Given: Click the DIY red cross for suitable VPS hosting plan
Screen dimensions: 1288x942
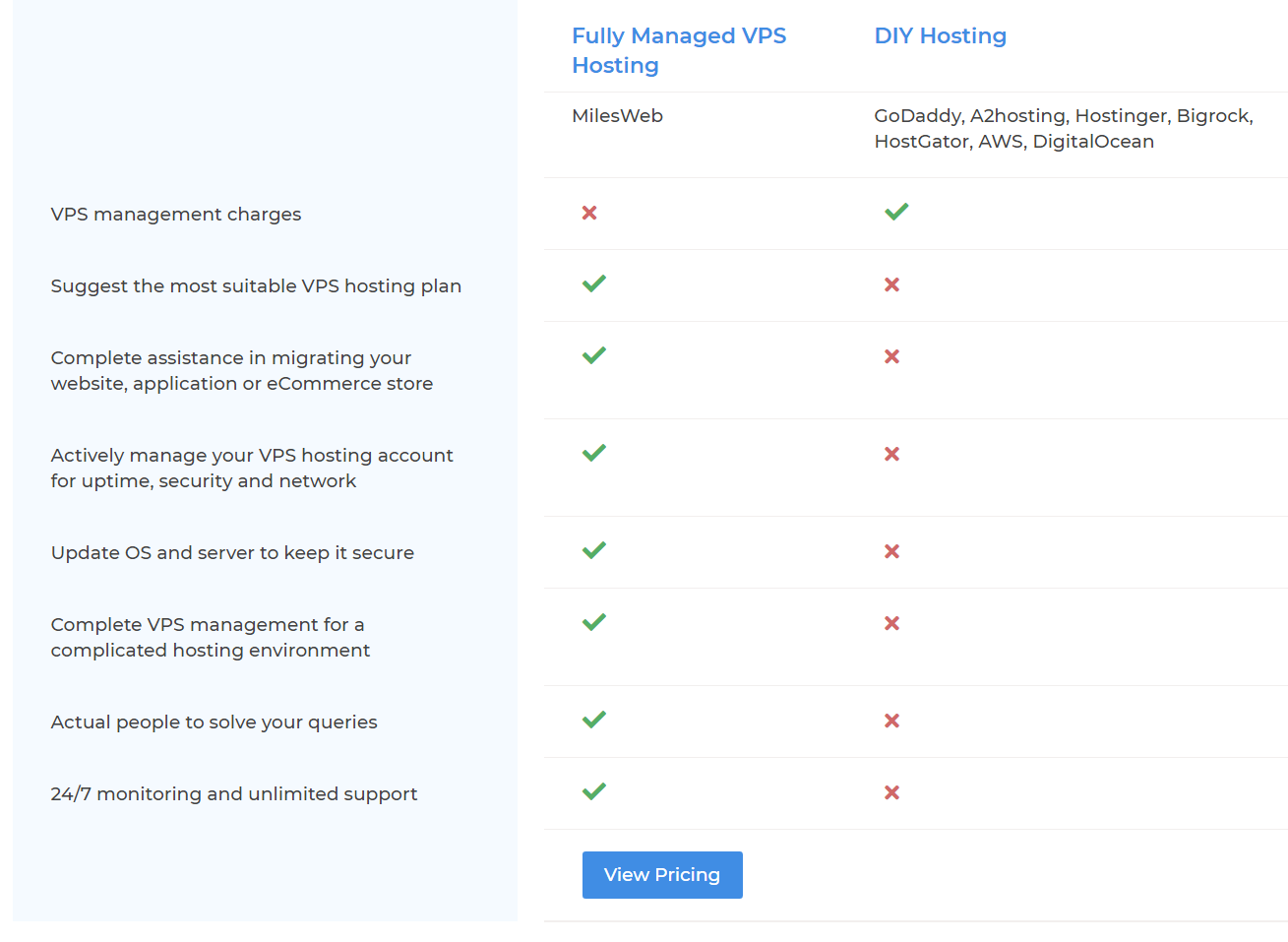Looking at the screenshot, I should (892, 284).
